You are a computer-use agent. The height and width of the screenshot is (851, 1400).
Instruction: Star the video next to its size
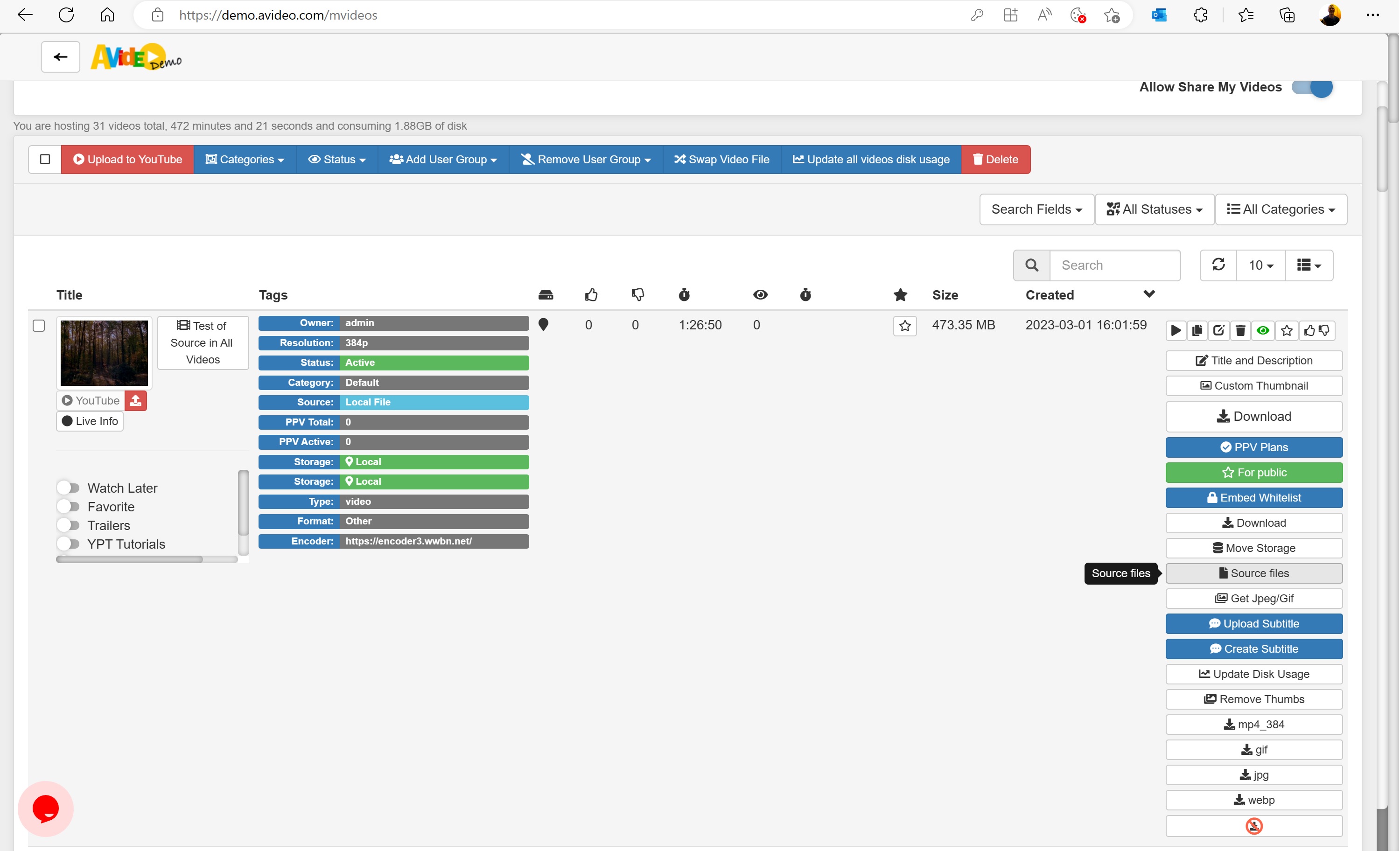(x=905, y=326)
